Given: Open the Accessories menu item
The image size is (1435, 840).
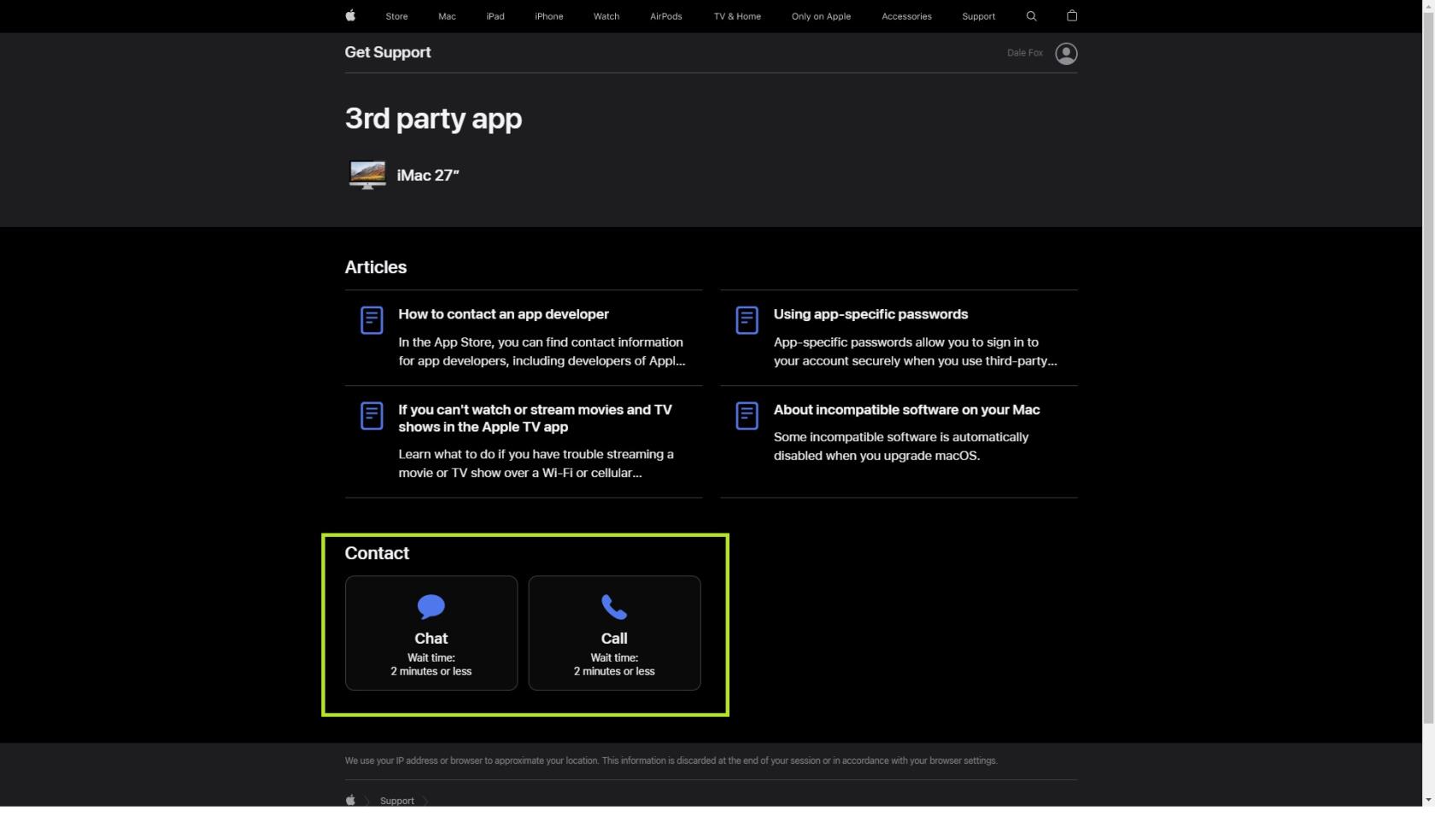Looking at the screenshot, I should point(906,16).
